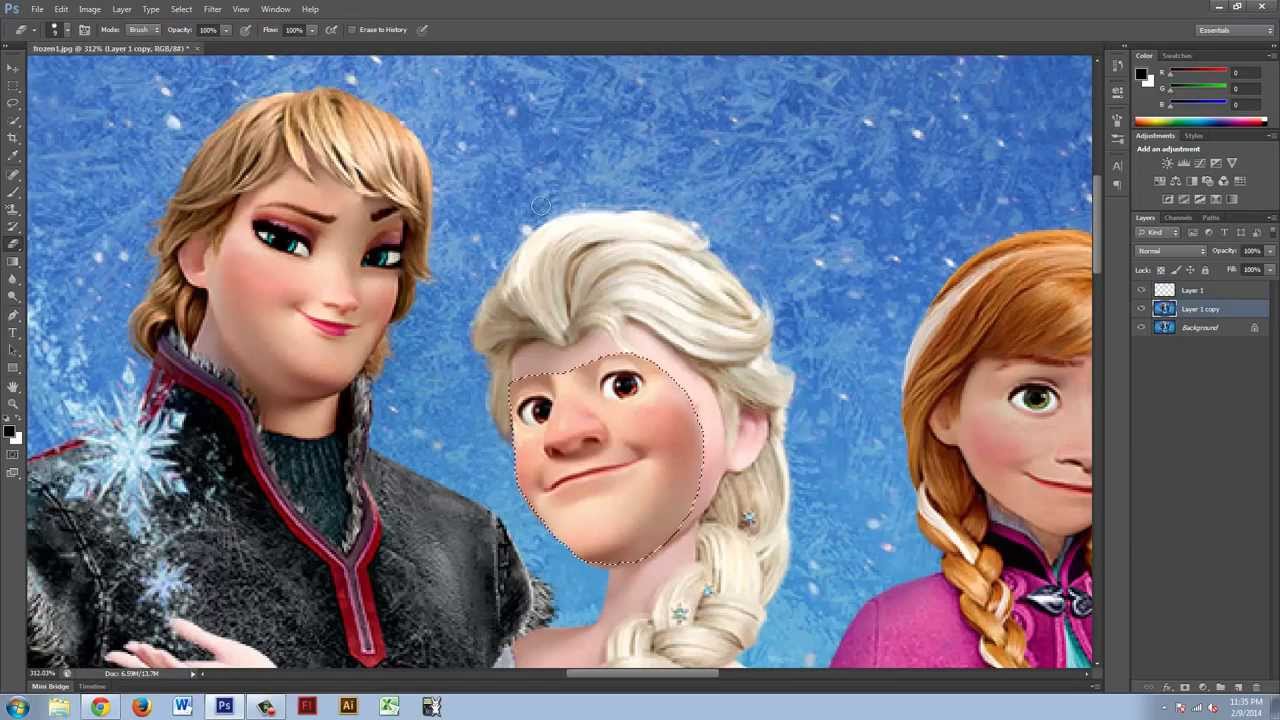Select the Brush tool in toolbox
Image resolution: width=1280 pixels, height=720 pixels.
pyautogui.click(x=12, y=191)
